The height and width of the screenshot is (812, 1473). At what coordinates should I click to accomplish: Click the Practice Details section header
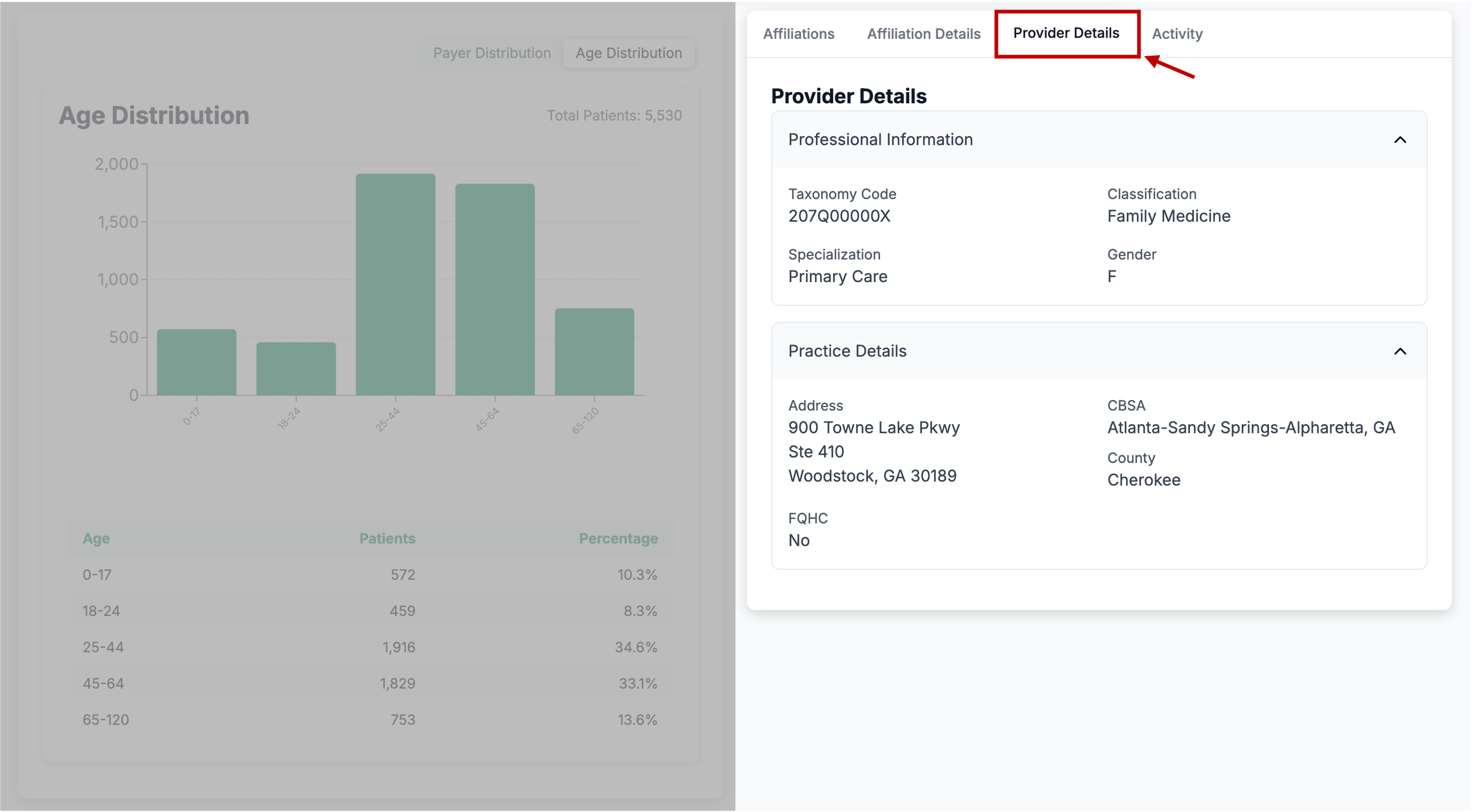click(847, 351)
